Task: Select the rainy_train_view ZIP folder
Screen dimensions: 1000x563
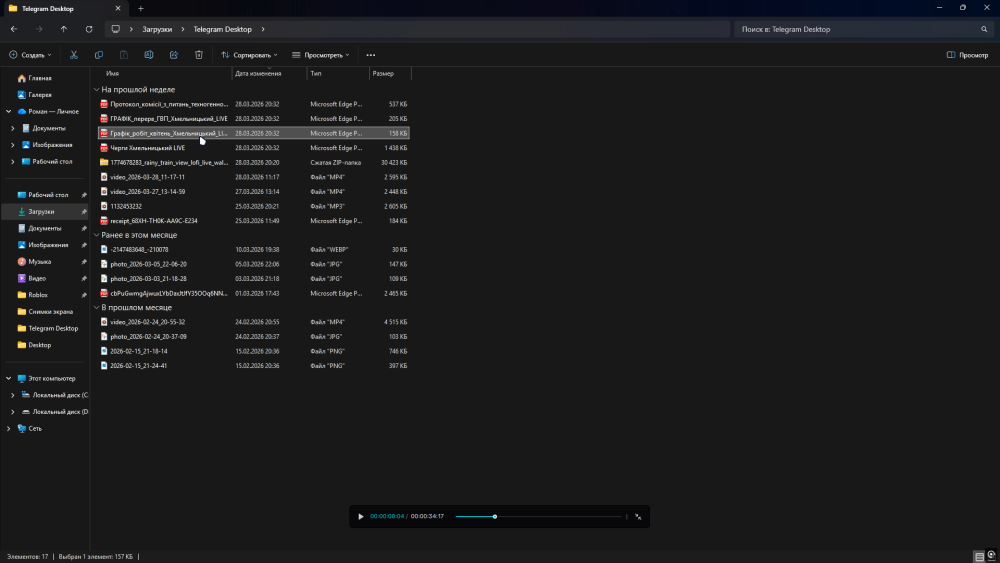Action: click(253, 163)
